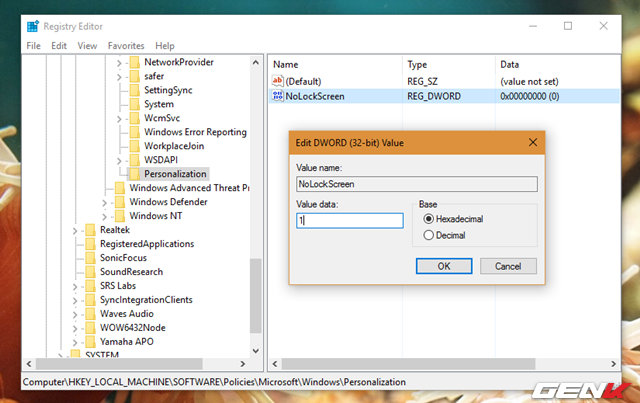Click tree pane scroll up arrow

point(256,62)
